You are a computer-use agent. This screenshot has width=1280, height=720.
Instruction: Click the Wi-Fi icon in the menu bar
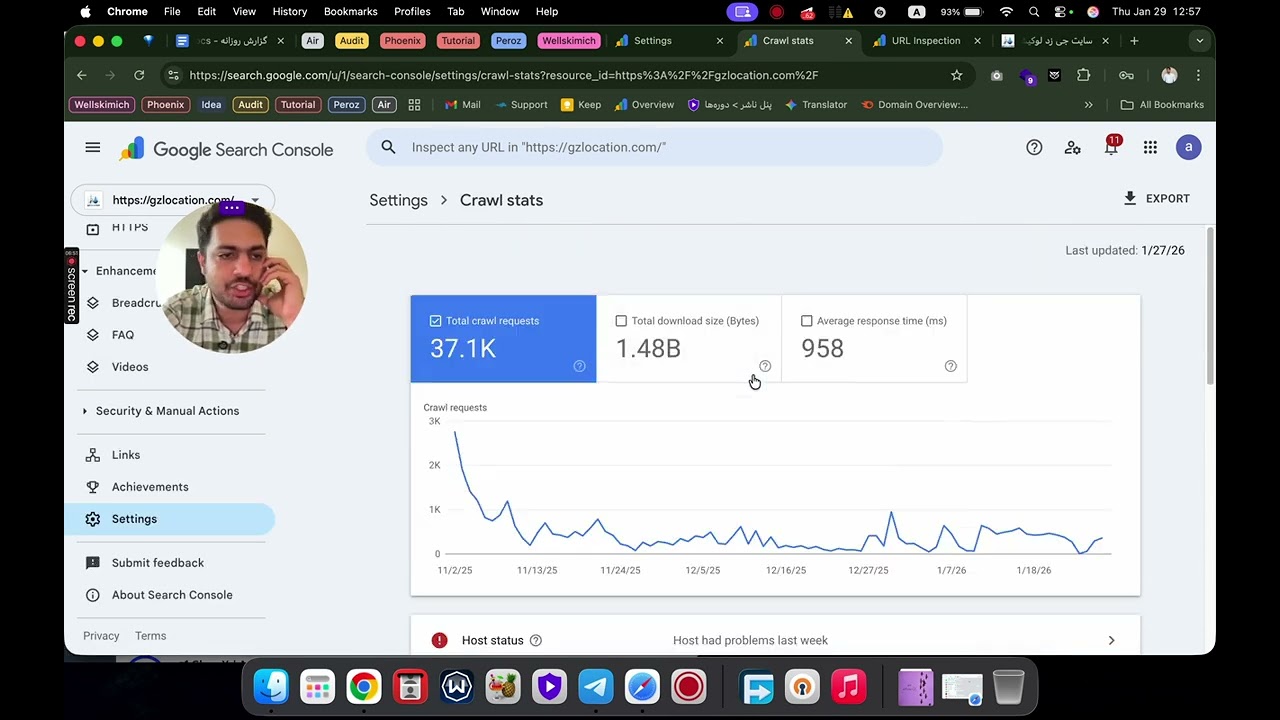(1007, 12)
